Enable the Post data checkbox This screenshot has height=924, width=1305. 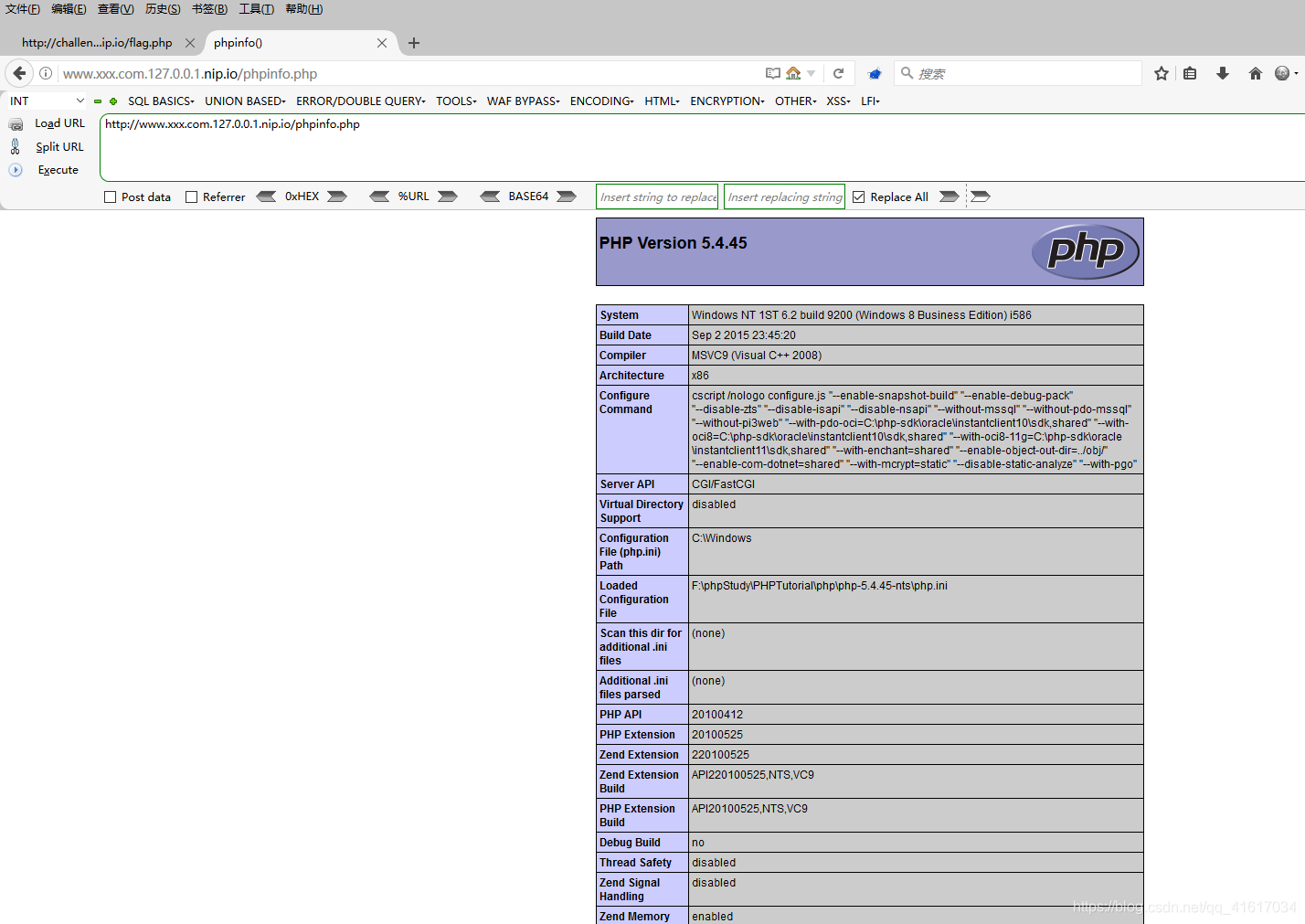pyautogui.click(x=111, y=197)
